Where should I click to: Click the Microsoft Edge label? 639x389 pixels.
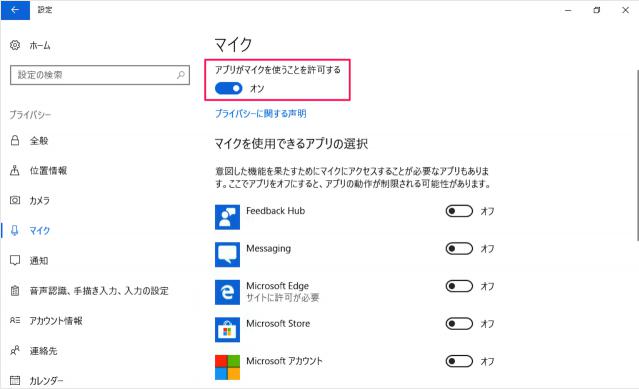coord(278,286)
